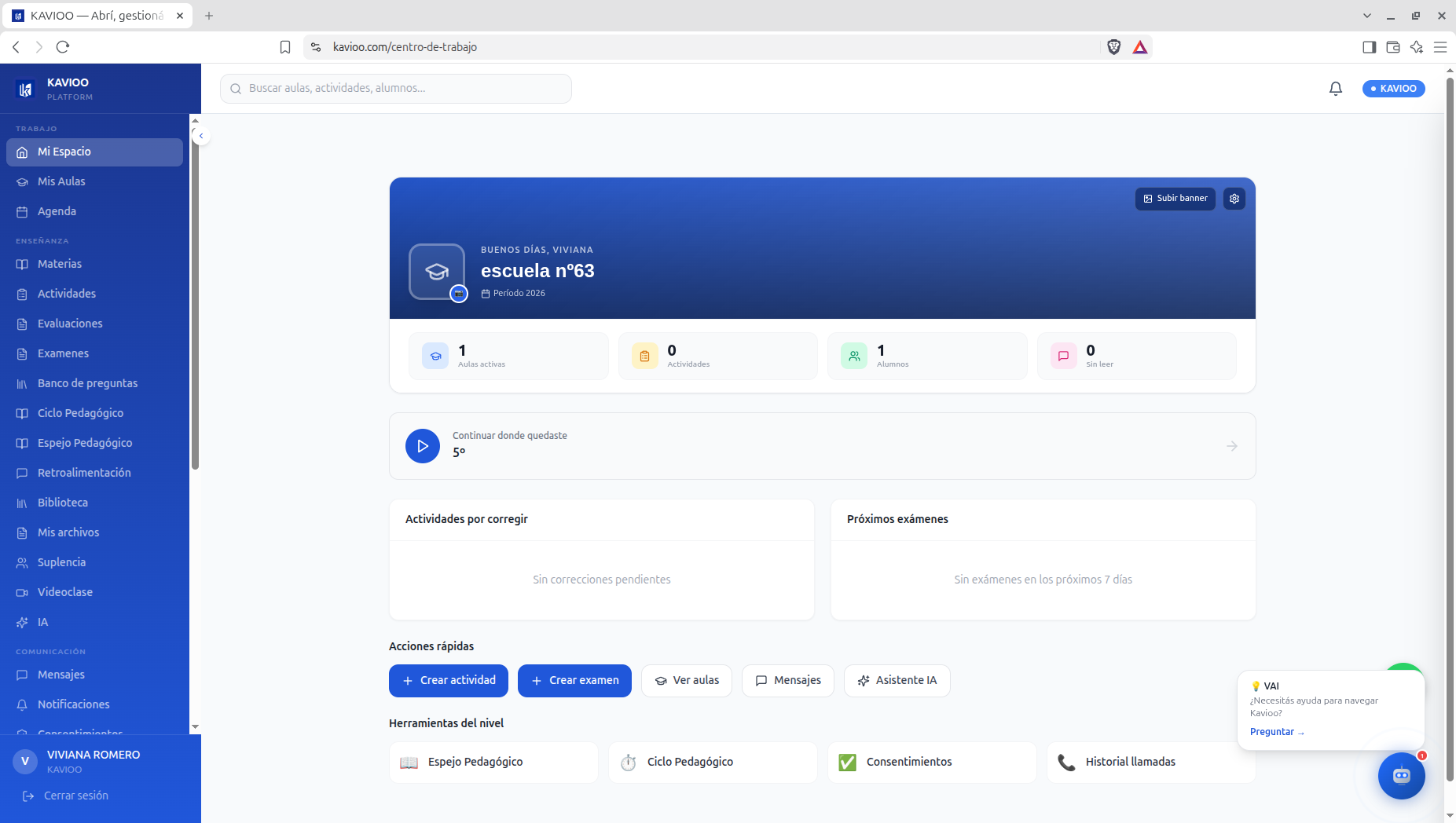Click the sidebar scrollbar down arrow
Screen dimensions: 1456x823
tap(195, 727)
